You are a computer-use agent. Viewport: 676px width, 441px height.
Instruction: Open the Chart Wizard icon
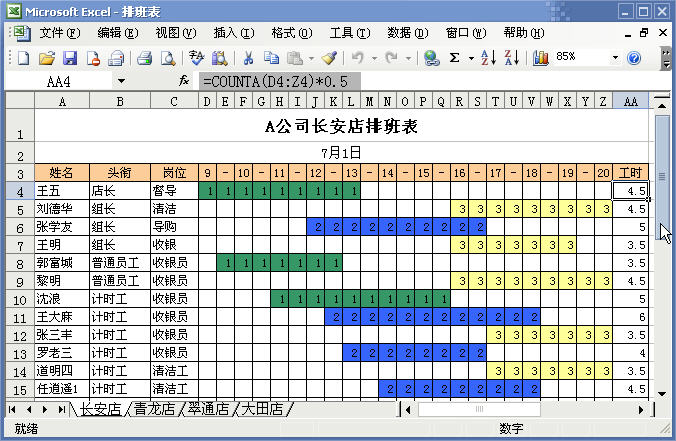coord(540,58)
